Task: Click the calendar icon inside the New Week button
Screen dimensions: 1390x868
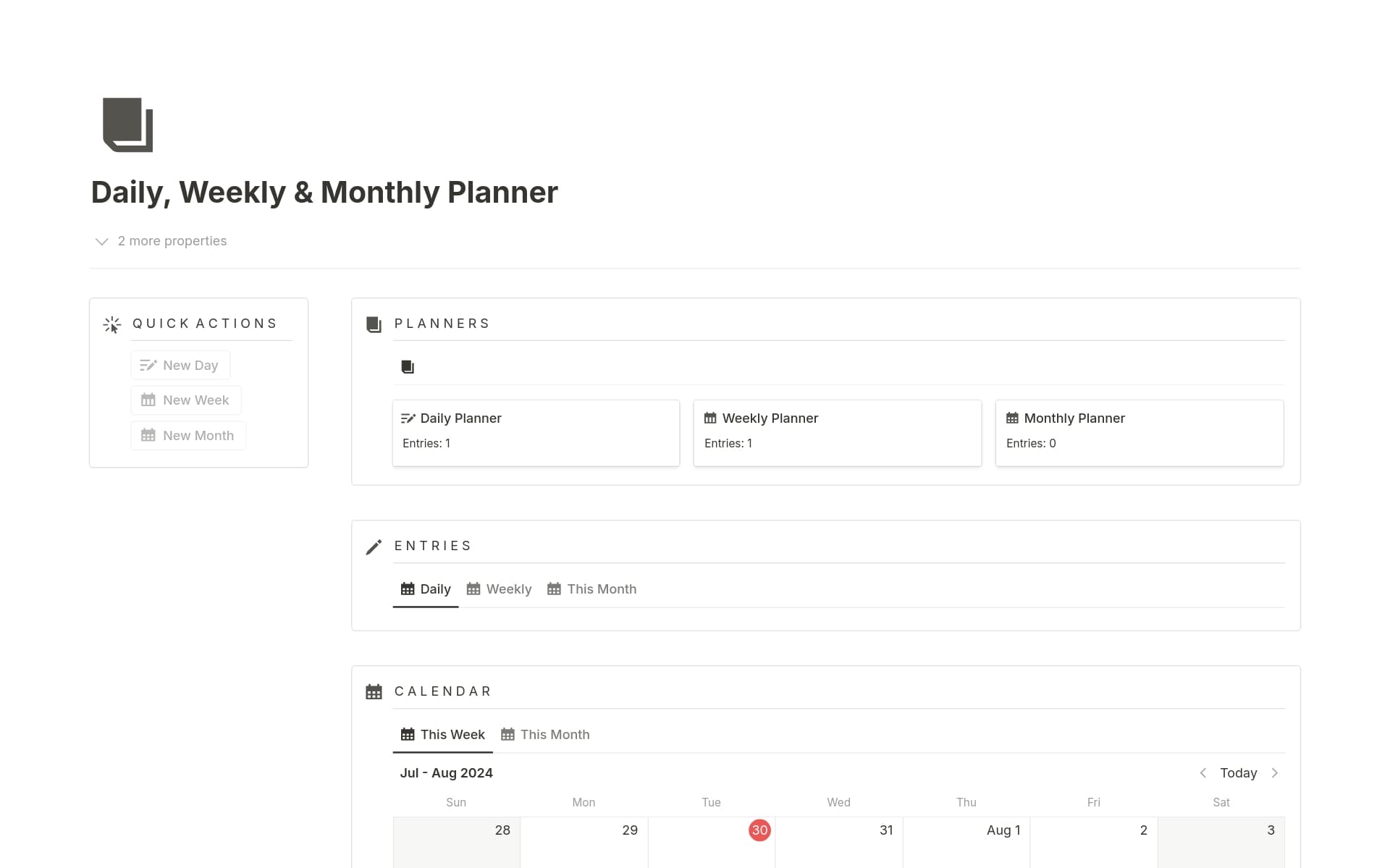Action: click(x=148, y=400)
